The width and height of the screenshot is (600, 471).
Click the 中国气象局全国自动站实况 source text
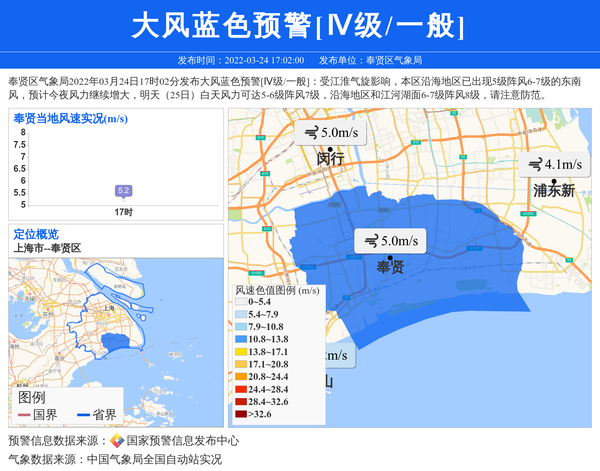154,459
